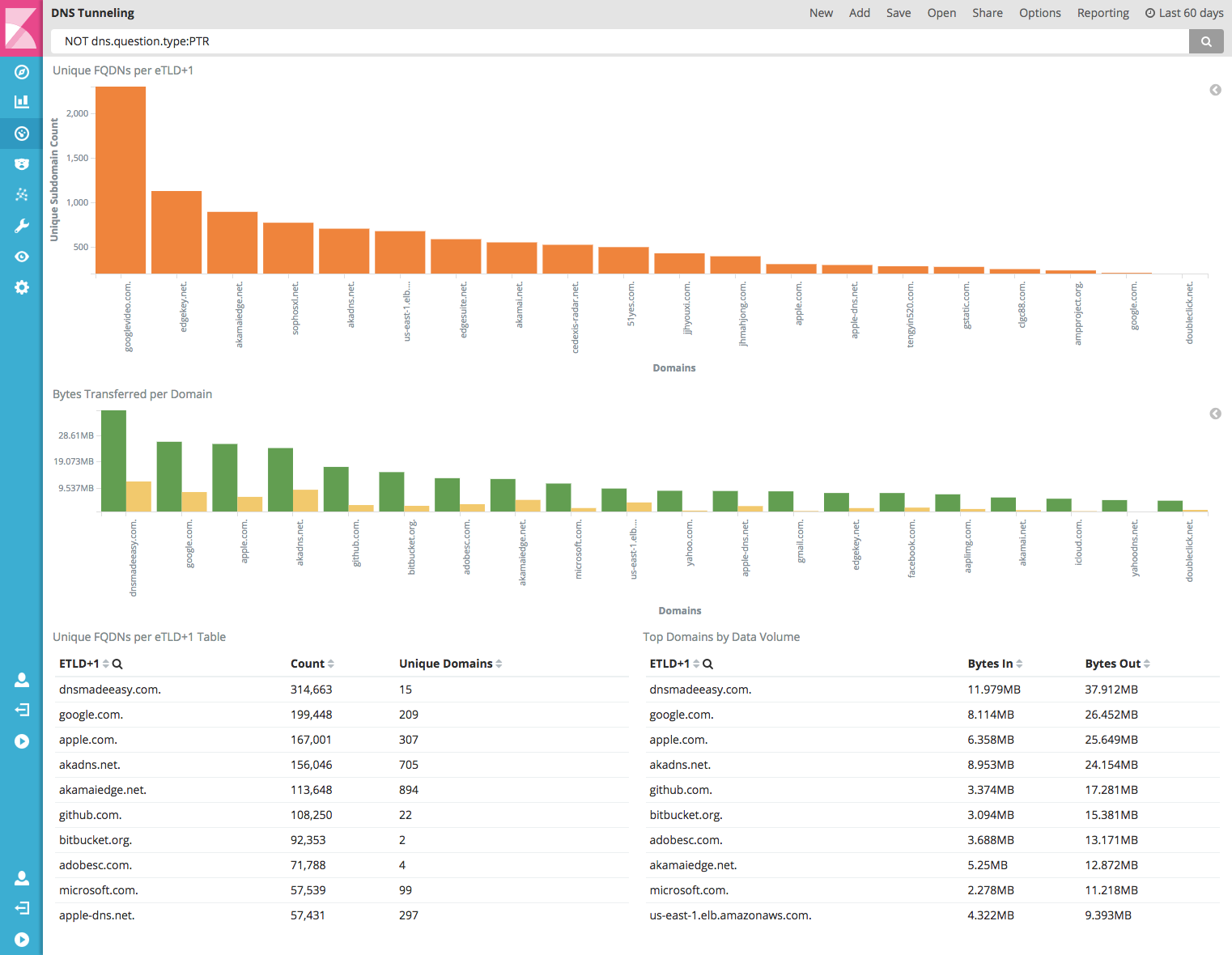This screenshot has height=955, width=1232.
Task: Open the Last 60 days time picker
Action: click(1184, 13)
